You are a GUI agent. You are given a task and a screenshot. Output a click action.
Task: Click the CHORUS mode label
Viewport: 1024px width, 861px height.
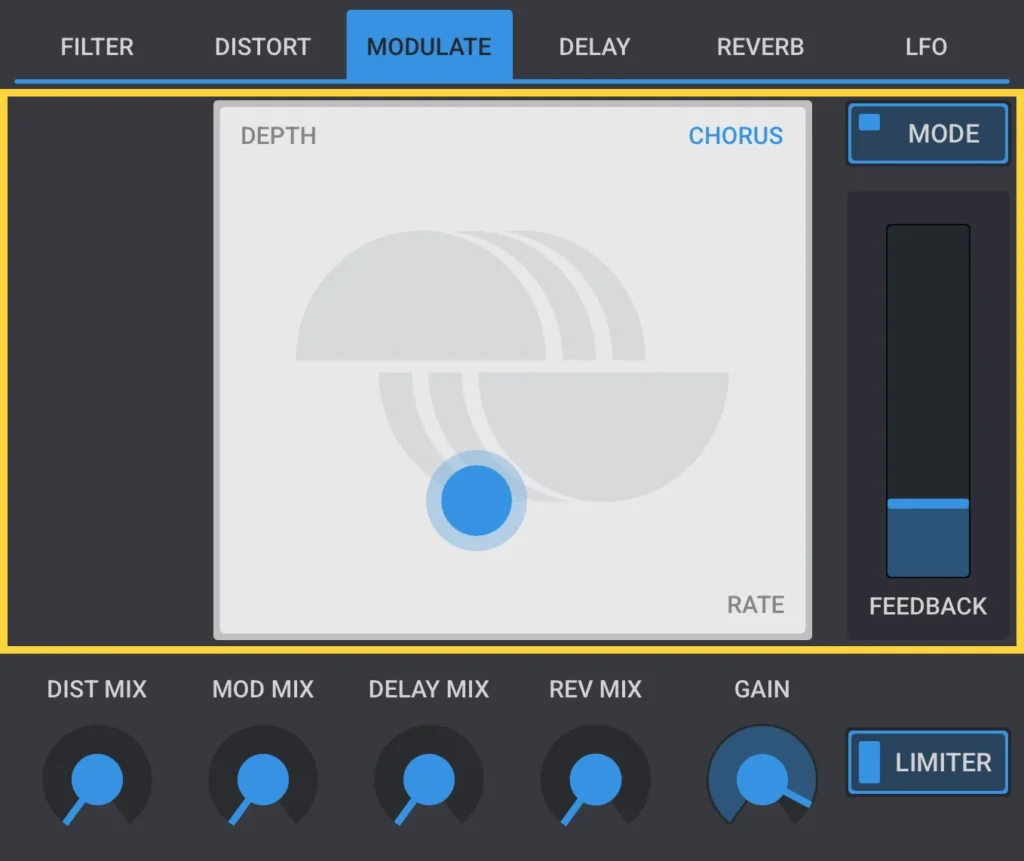pos(735,136)
